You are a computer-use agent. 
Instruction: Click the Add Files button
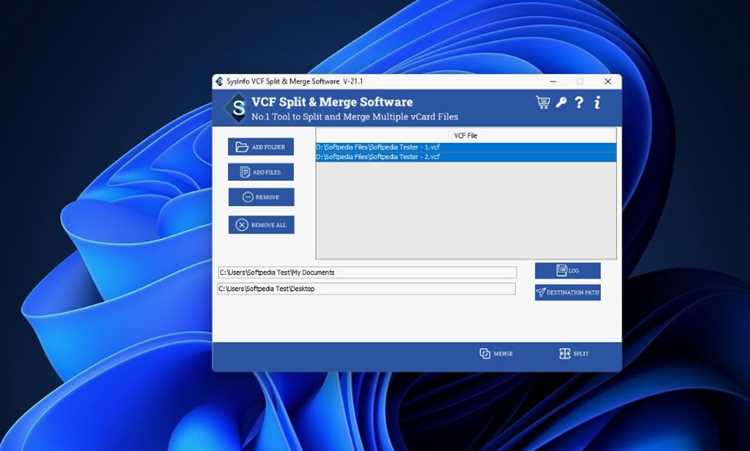(261, 172)
